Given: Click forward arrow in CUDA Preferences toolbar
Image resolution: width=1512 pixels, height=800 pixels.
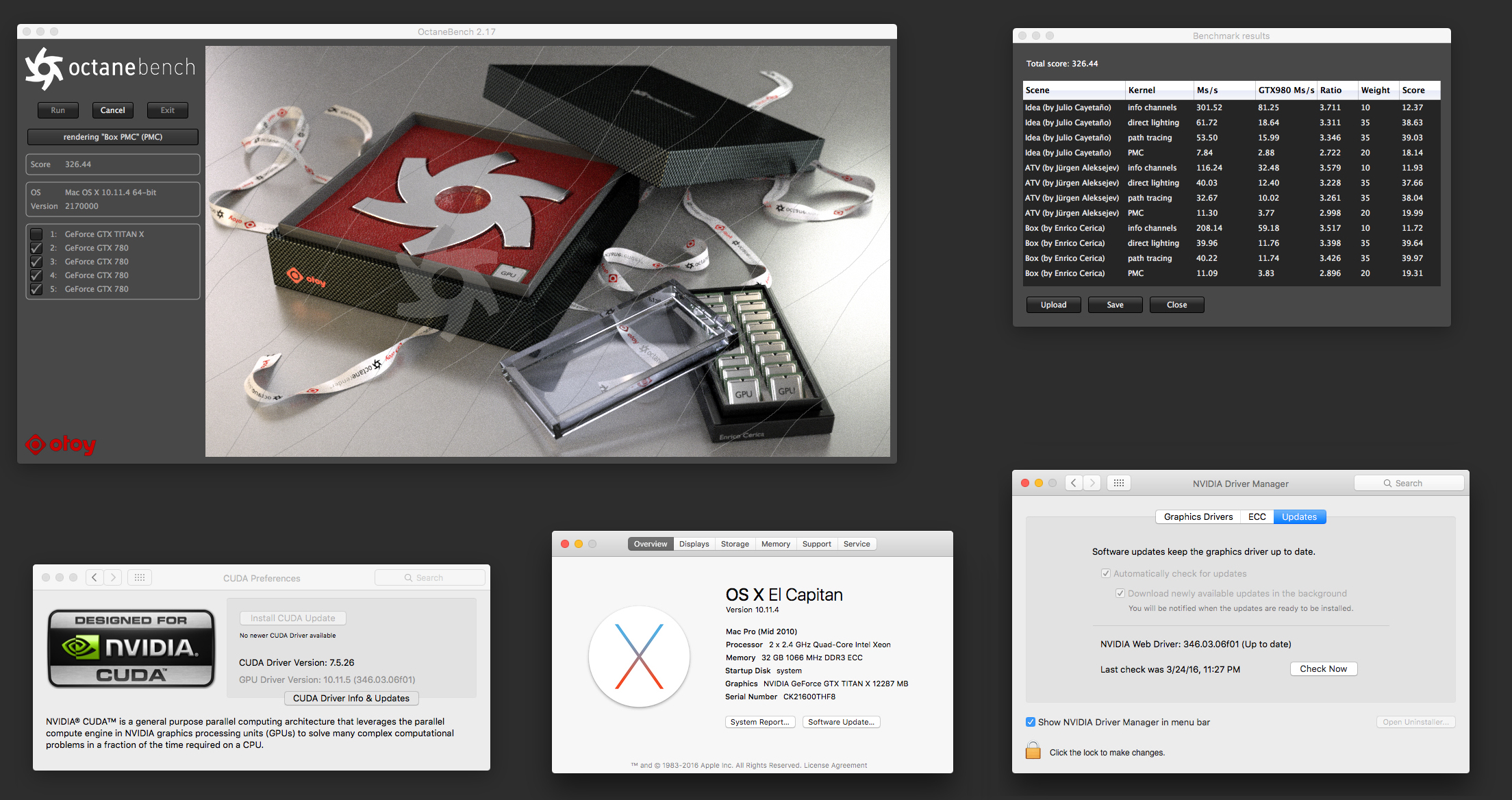Looking at the screenshot, I should click(114, 577).
